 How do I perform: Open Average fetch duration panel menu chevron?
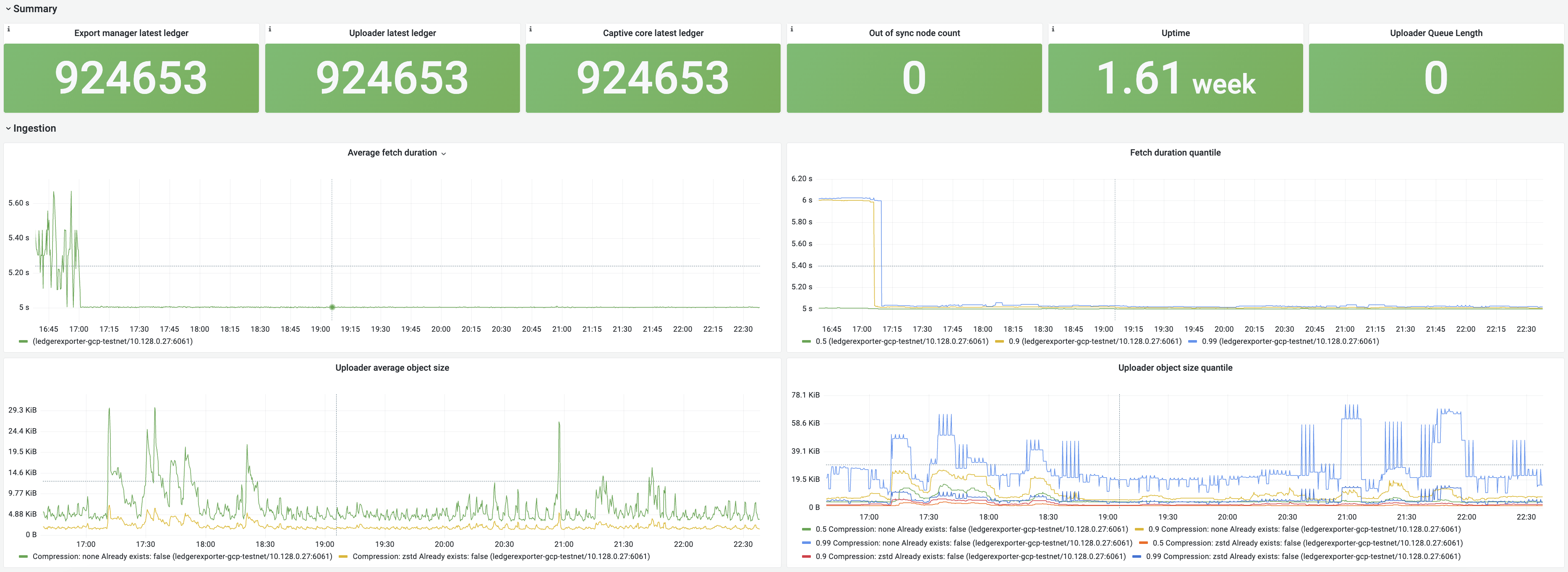[443, 154]
